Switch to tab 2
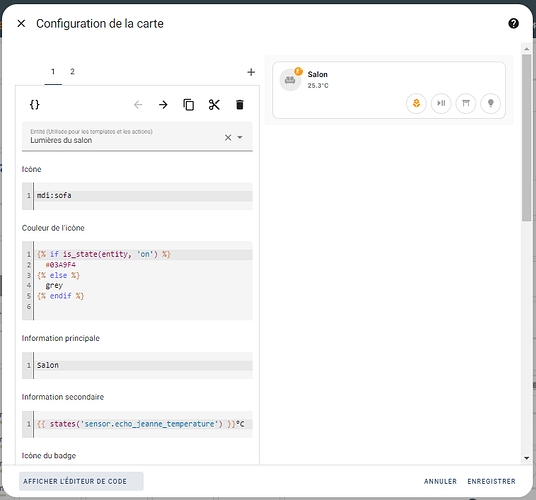Screen dimensions: 536x500 pos(72,71)
